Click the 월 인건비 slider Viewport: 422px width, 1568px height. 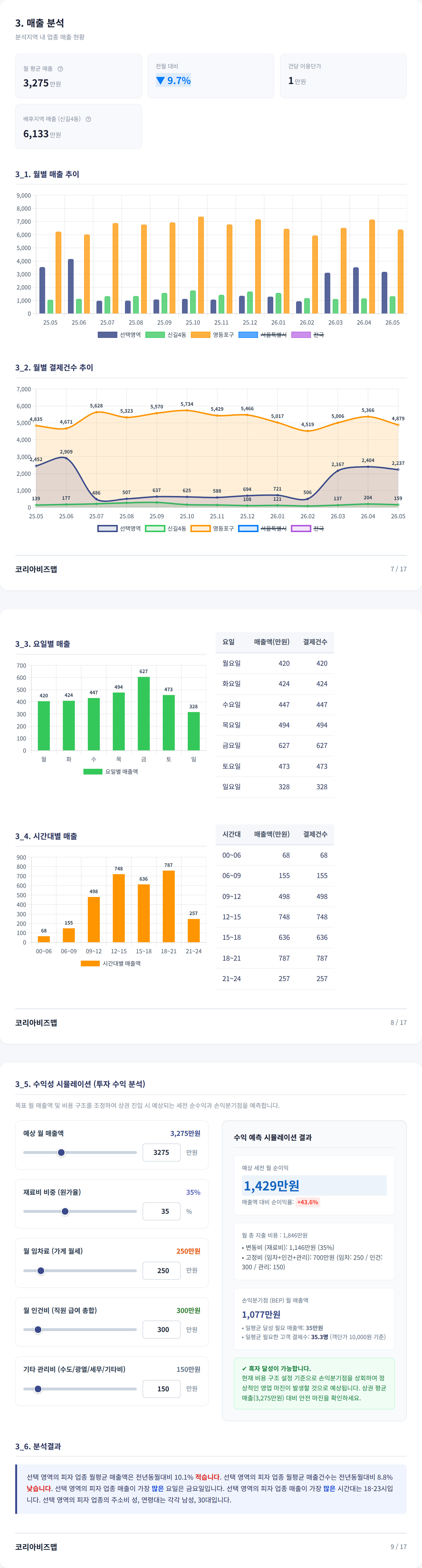point(80,1329)
